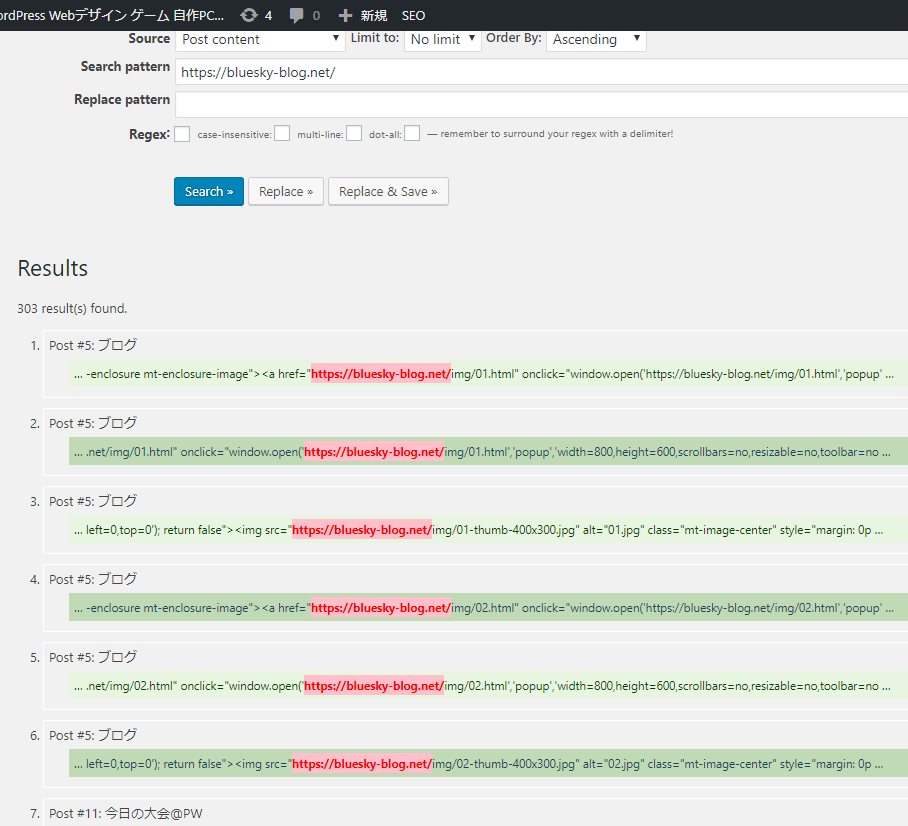Open the Order By Ascending dropdown
The width and height of the screenshot is (908, 826).
[x=596, y=39]
